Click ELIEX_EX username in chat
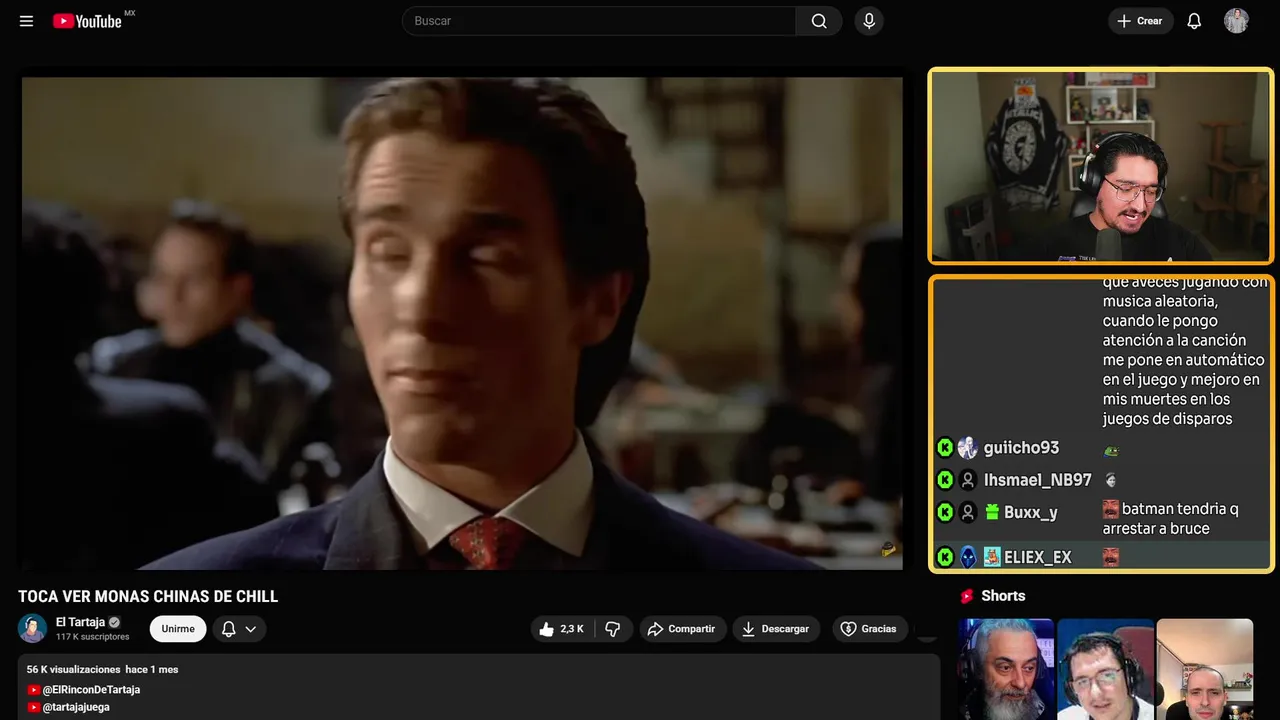 click(1038, 557)
